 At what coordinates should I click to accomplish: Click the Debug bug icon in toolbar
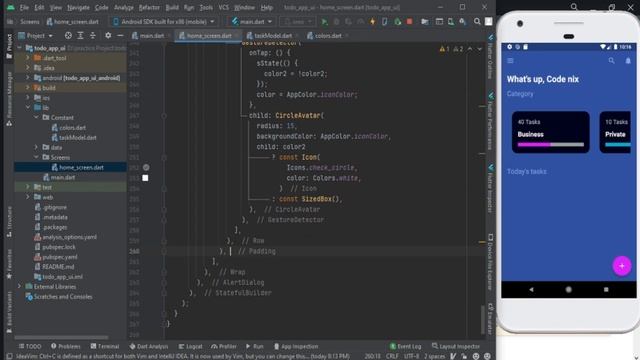pos(336,22)
